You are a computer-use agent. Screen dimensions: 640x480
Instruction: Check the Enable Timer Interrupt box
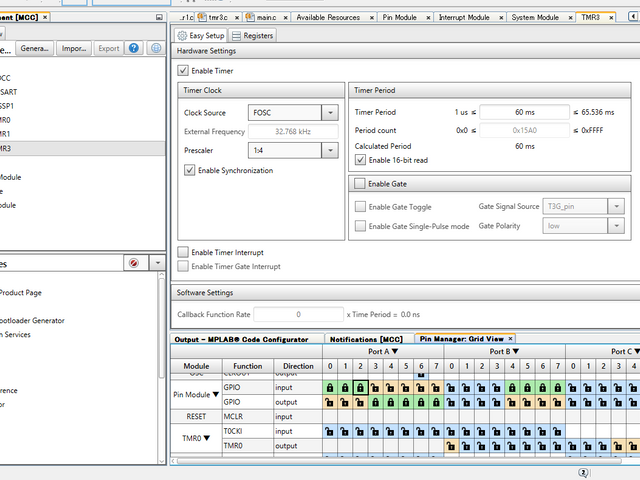(183, 252)
